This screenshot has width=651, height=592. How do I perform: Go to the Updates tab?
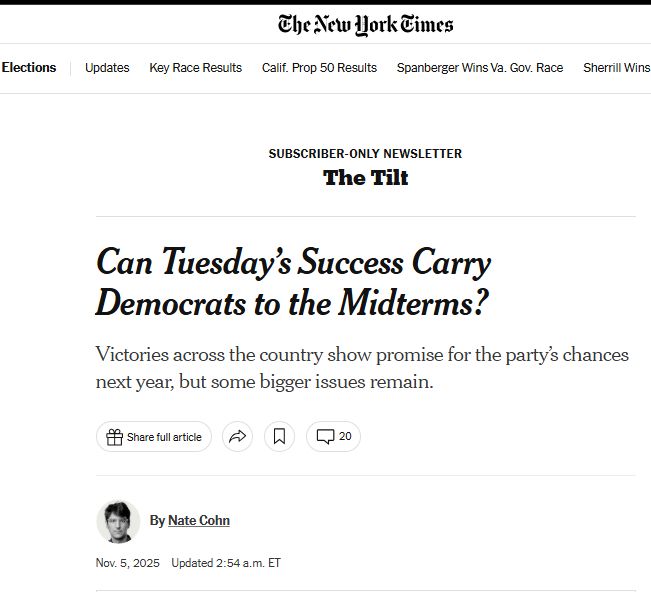(x=107, y=68)
